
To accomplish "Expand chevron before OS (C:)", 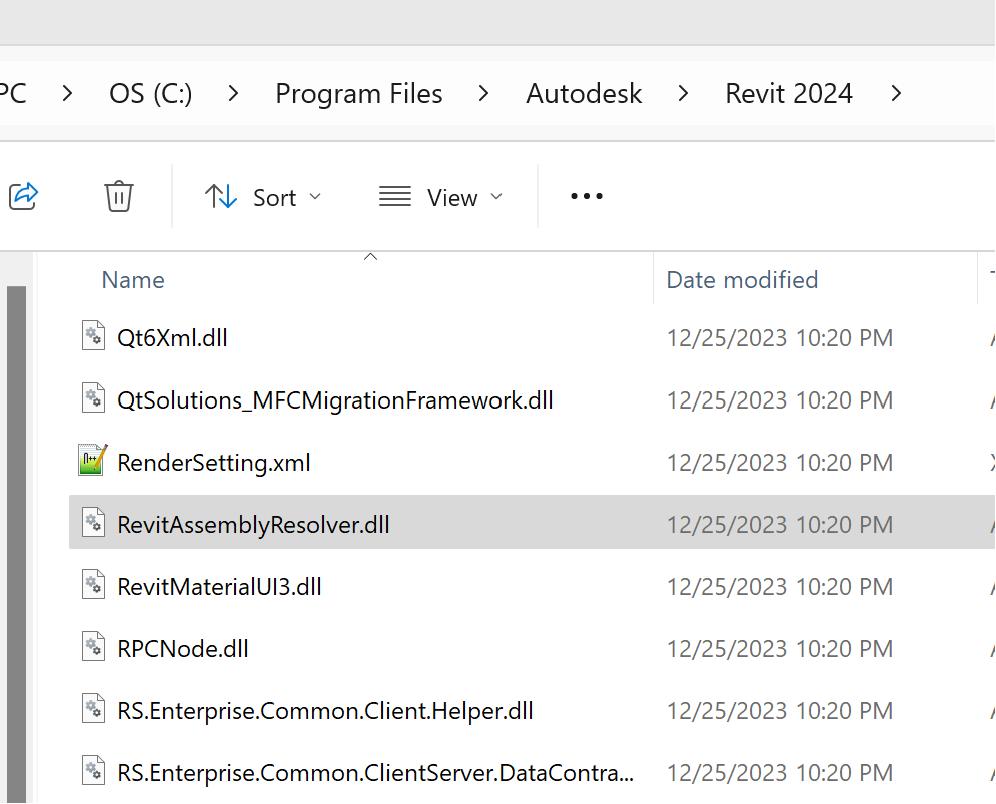I will pyautogui.click(x=67, y=94).
